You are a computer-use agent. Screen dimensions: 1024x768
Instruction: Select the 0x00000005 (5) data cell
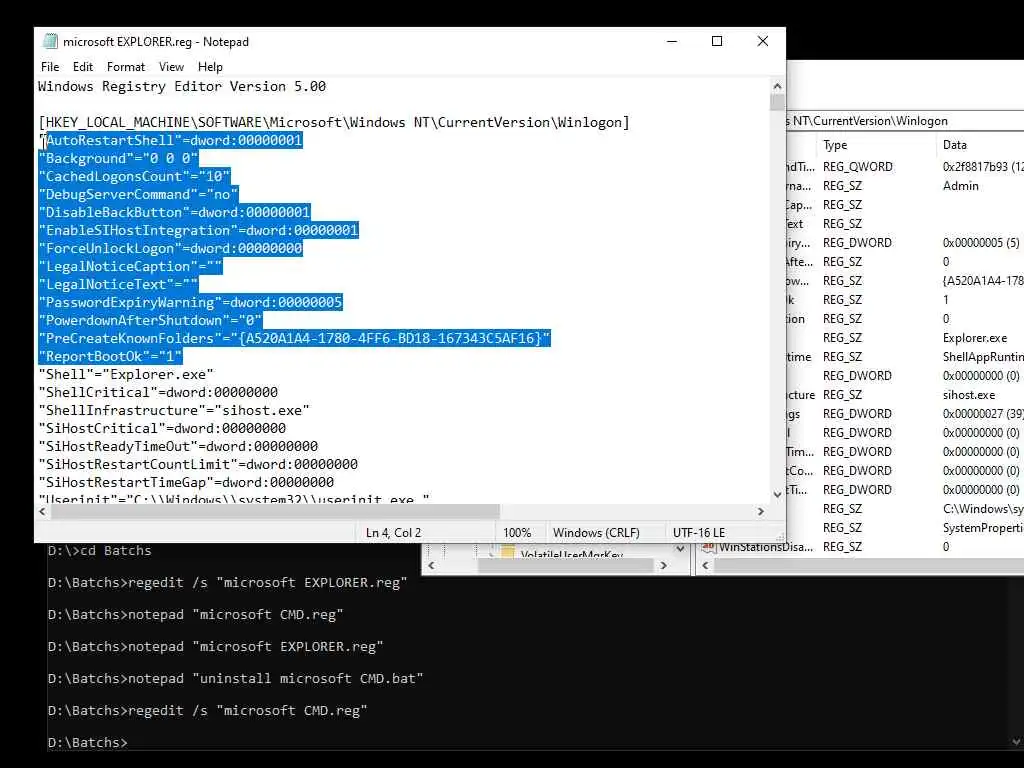[x=981, y=242]
